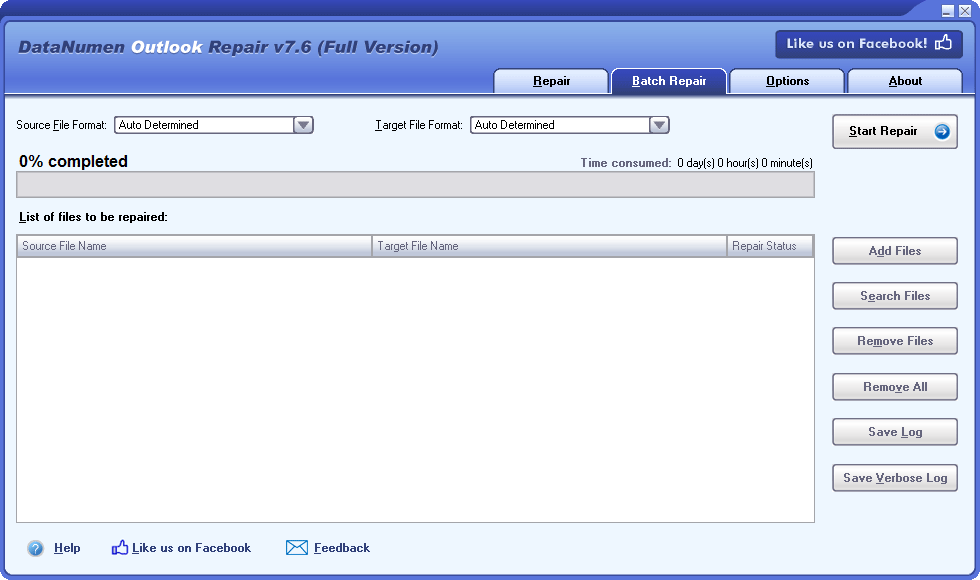The image size is (980, 580).
Task: Open the Options tab
Action: (x=787, y=81)
